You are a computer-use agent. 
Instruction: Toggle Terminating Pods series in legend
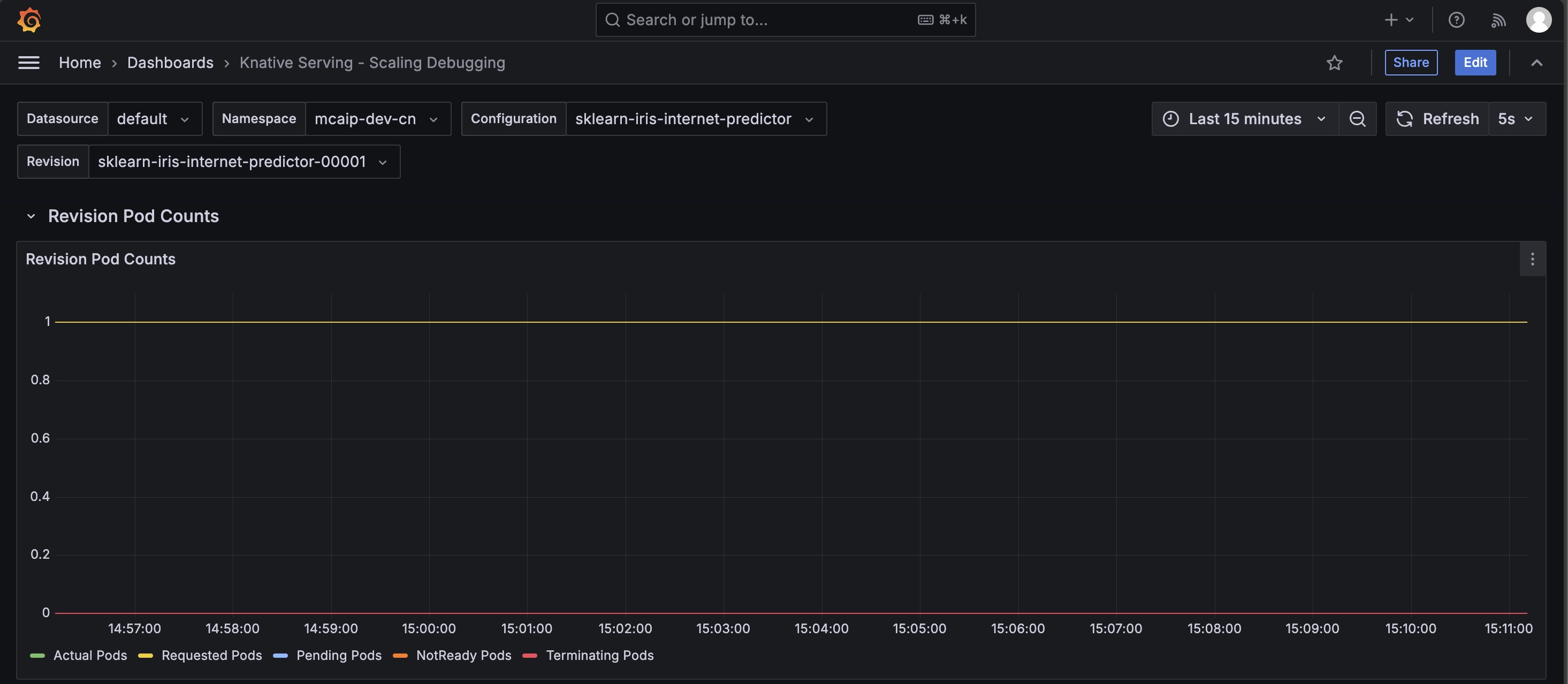point(599,656)
